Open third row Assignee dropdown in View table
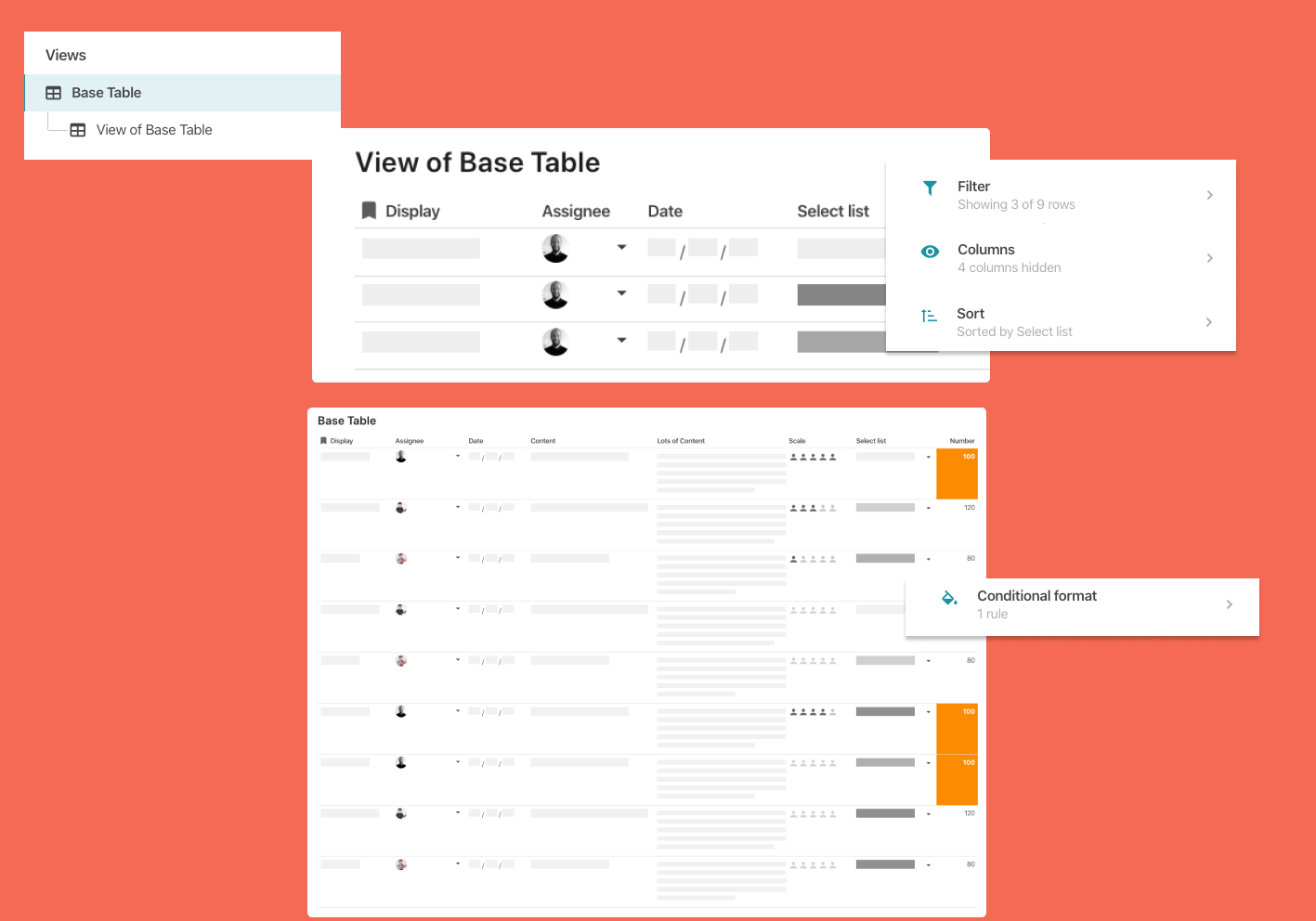Image resolution: width=1316 pixels, height=921 pixels. coord(621,340)
